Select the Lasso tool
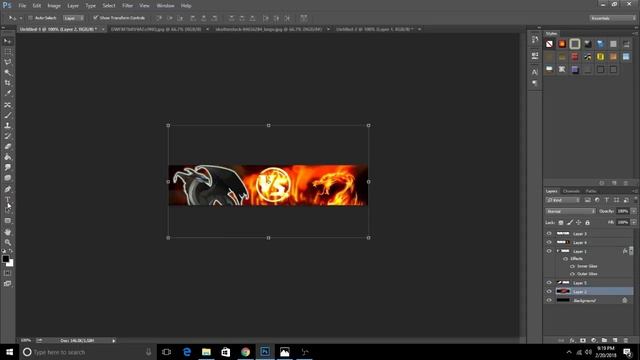 point(7,62)
